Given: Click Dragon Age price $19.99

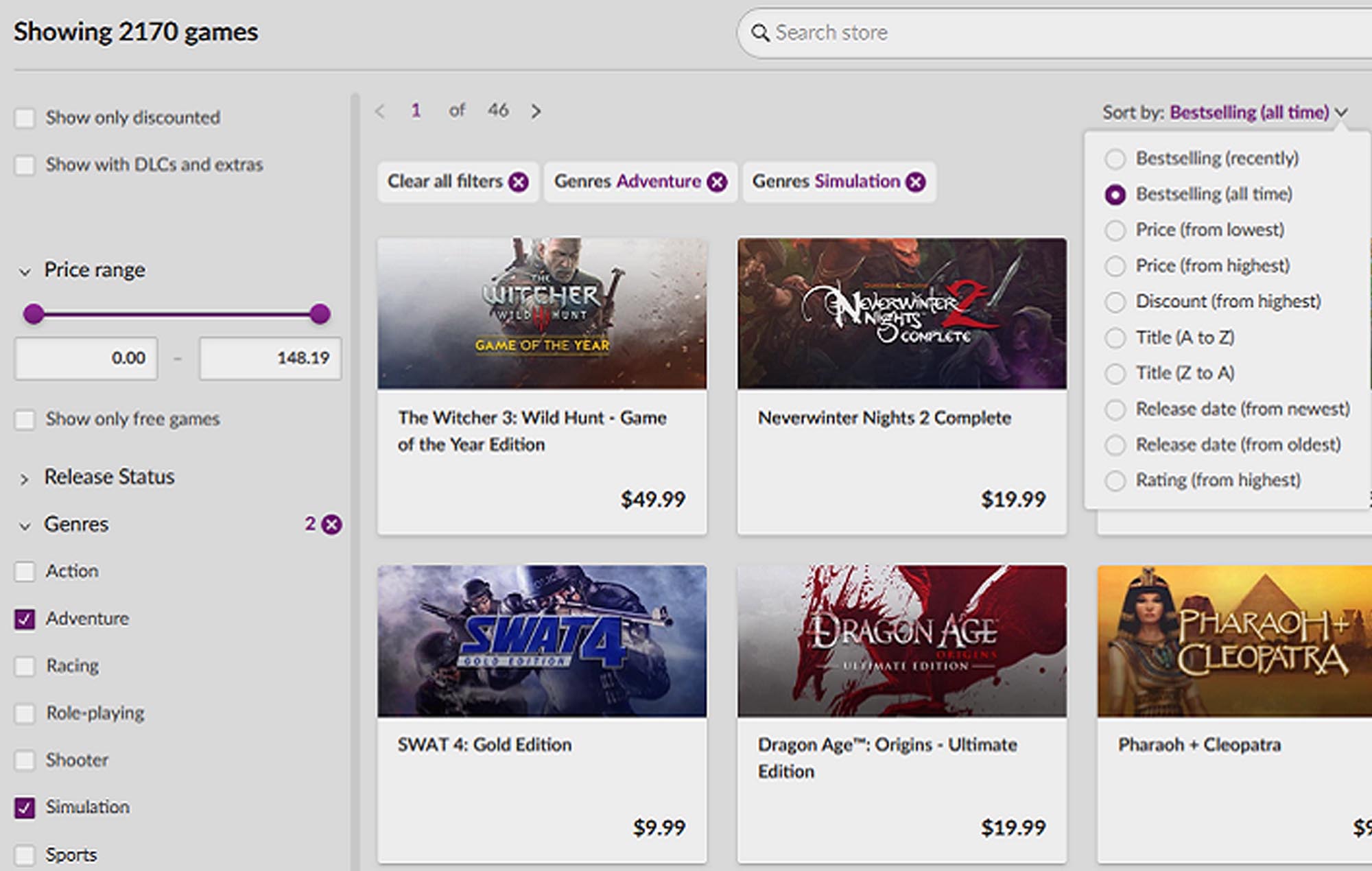Looking at the screenshot, I should (x=1013, y=828).
